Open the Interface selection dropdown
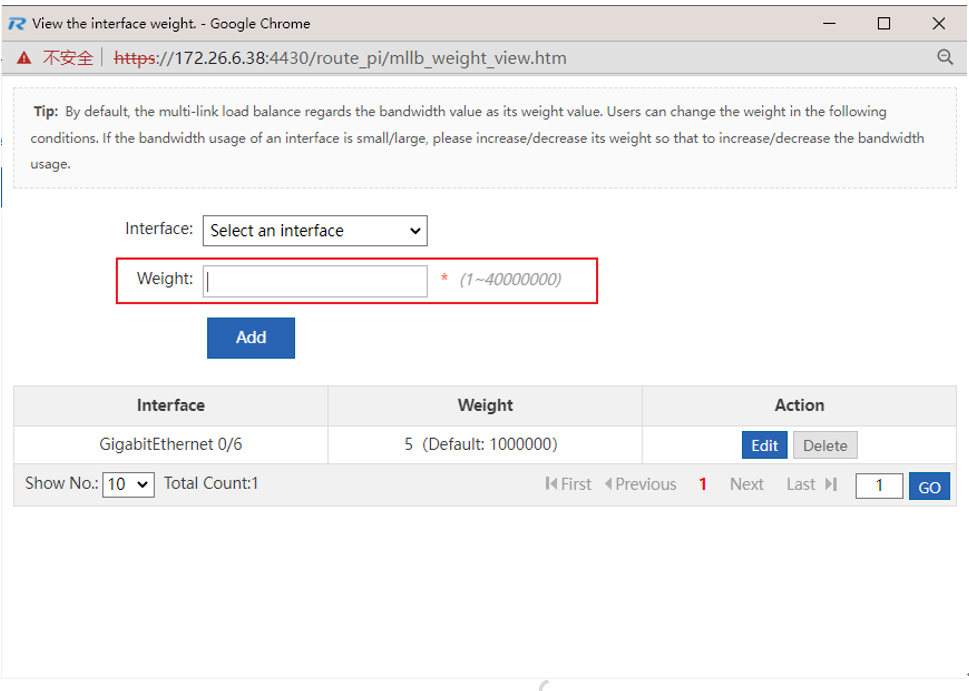The height and width of the screenshot is (691, 969). click(x=315, y=231)
